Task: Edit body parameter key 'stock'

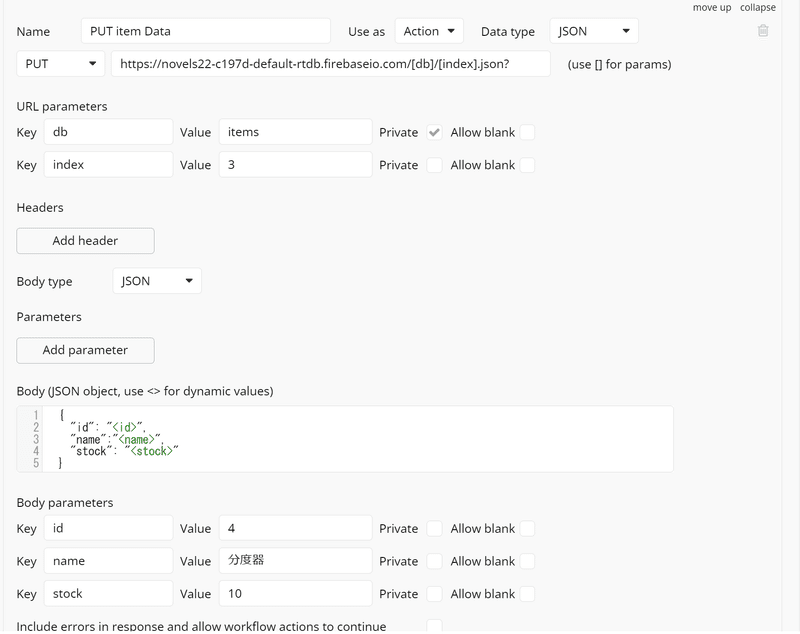Action: (108, 594)
